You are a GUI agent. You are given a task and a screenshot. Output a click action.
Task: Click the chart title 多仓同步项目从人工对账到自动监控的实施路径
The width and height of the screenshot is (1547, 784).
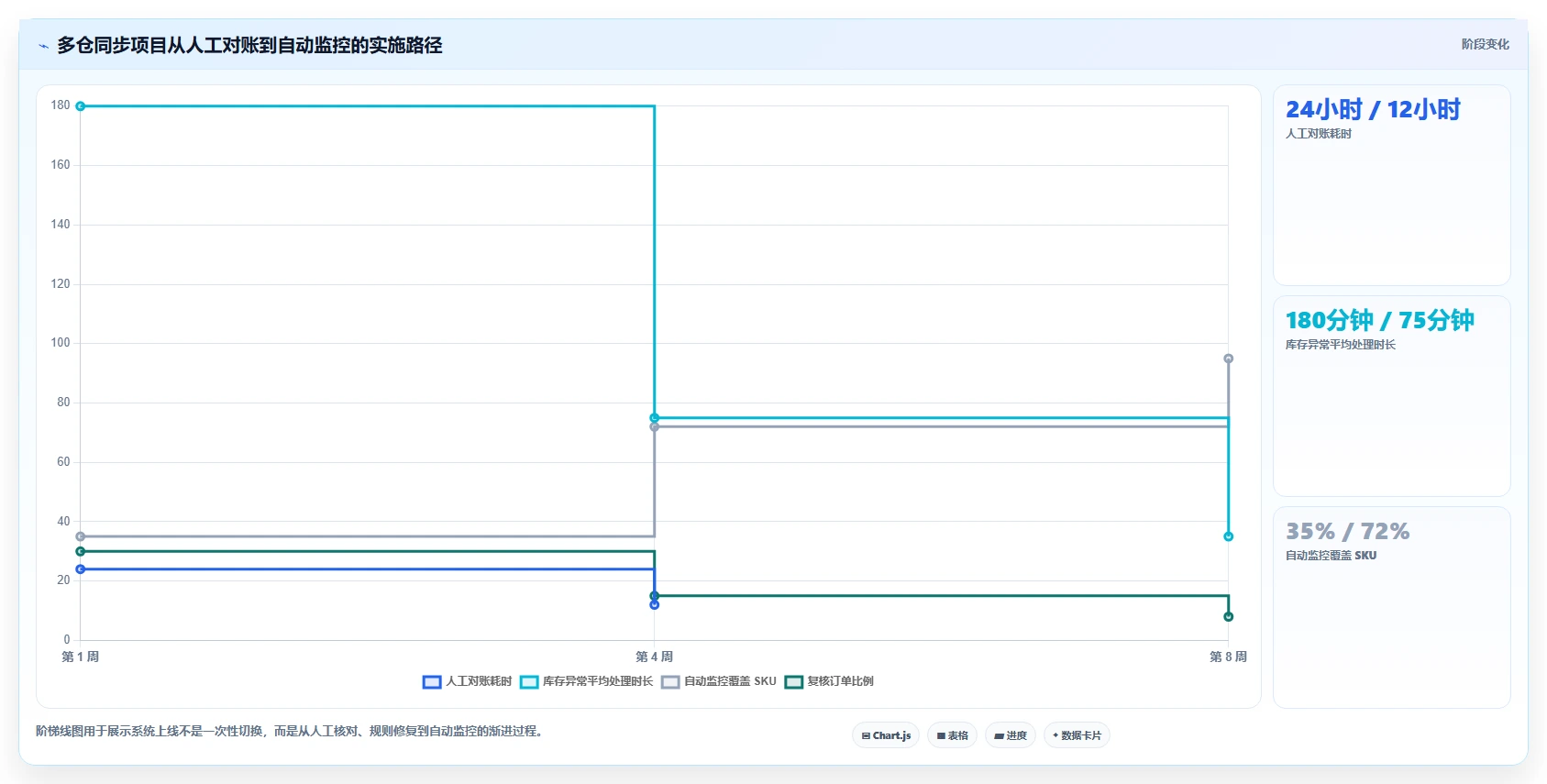(249, 45)
